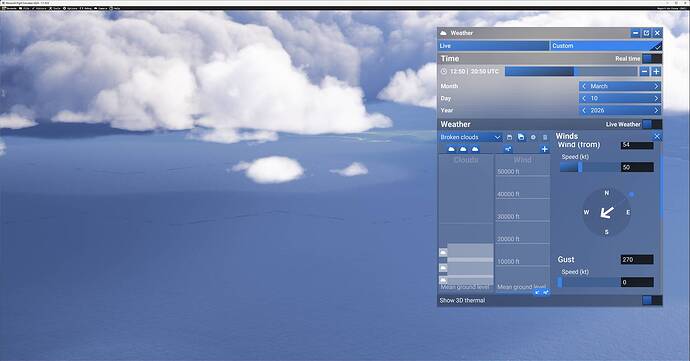Click the 12:50 | 20:50 UTC time text
The image size is (690, 361).
tap(474, 71)
